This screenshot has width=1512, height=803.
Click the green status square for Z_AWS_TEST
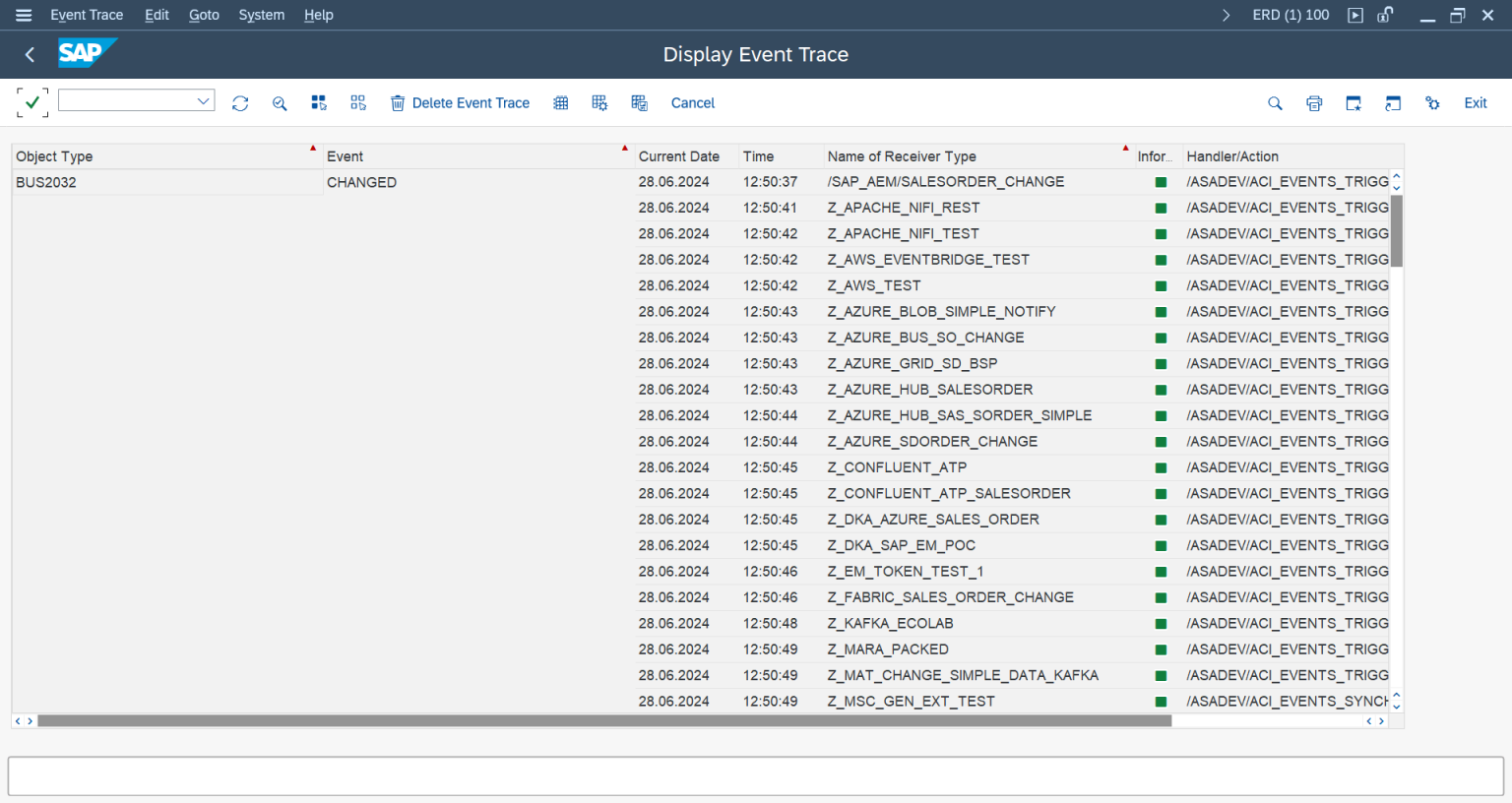pos(1161,286)
